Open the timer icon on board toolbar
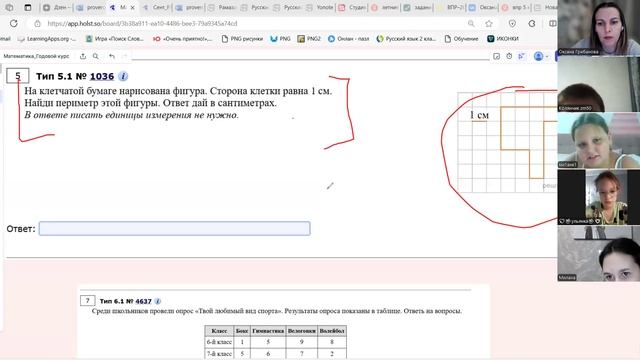 click(509, 56)
